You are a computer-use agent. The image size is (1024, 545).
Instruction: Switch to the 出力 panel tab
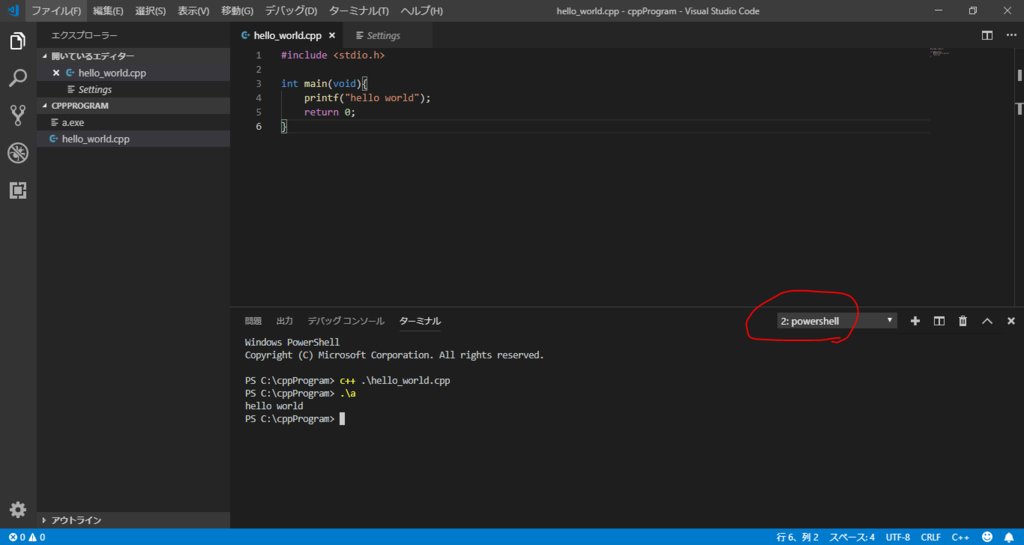tap(285, 321)
